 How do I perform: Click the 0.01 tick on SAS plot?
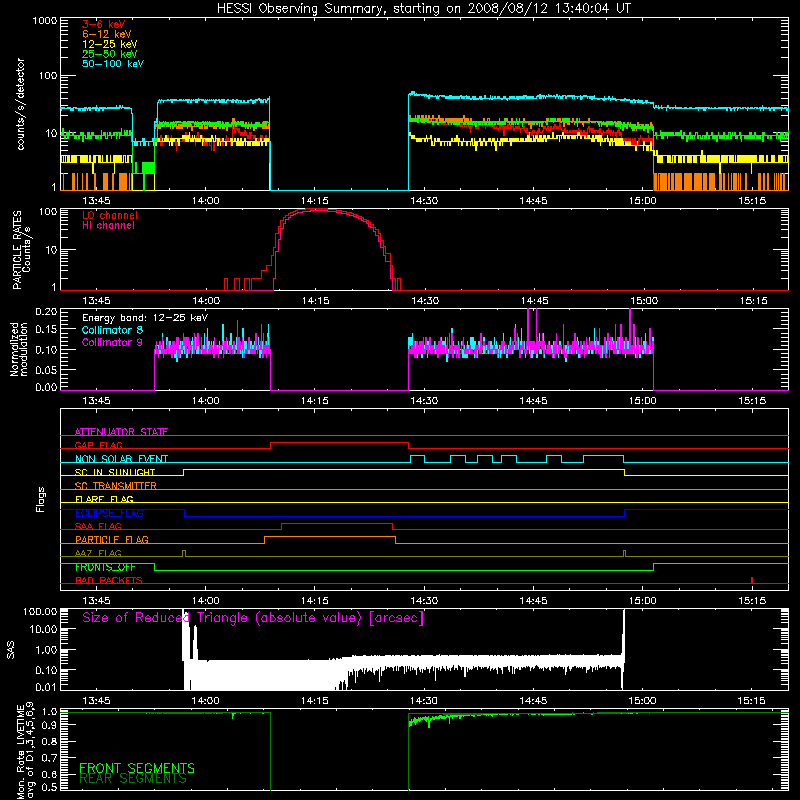tap(46, 687)
